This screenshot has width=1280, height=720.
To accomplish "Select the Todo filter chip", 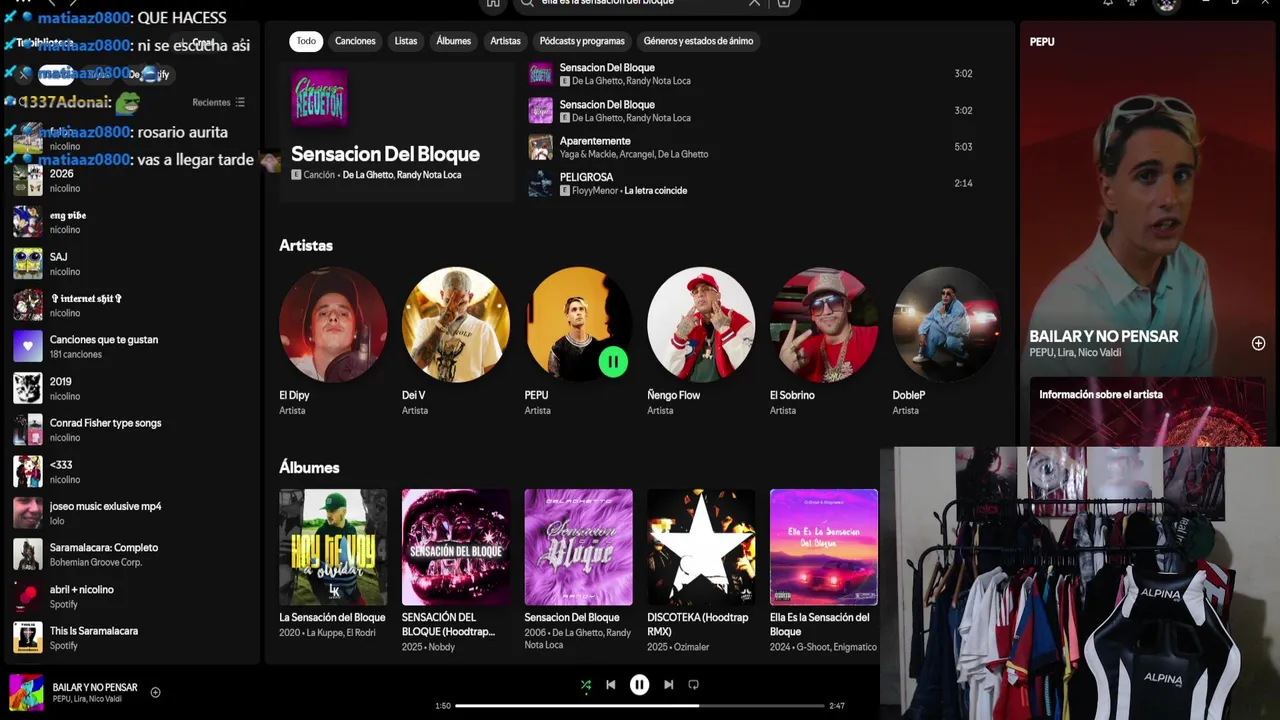I will pos(306,41).
